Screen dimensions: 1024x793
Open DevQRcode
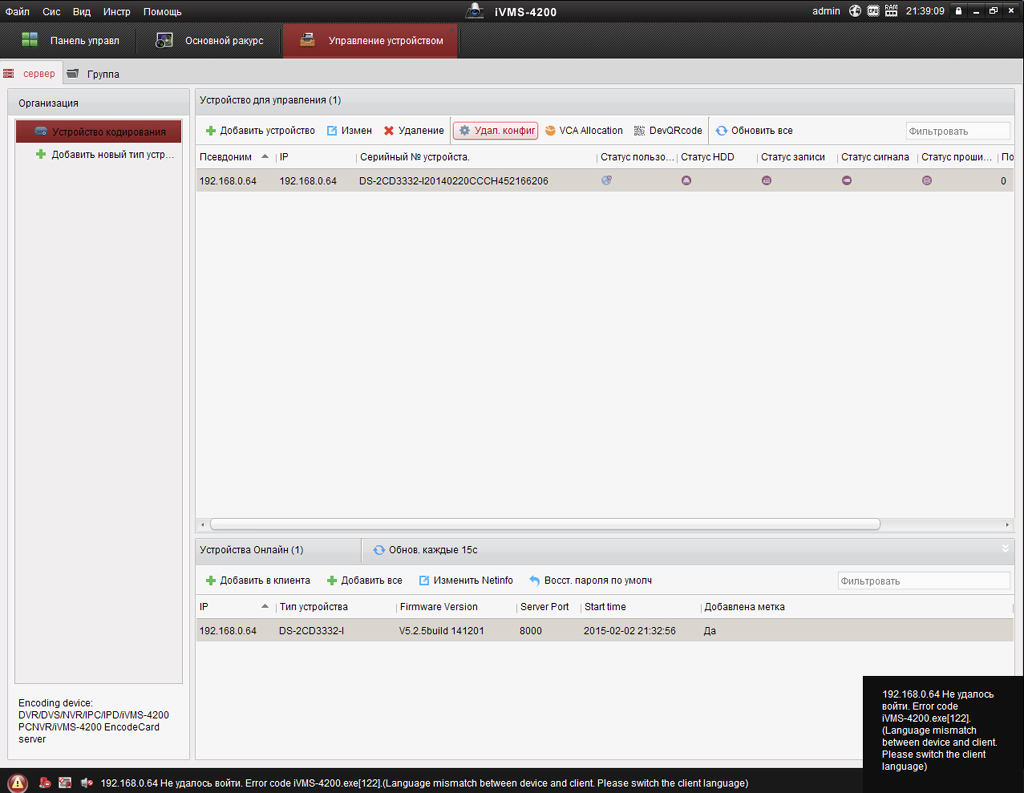click(x=668, y=131)
